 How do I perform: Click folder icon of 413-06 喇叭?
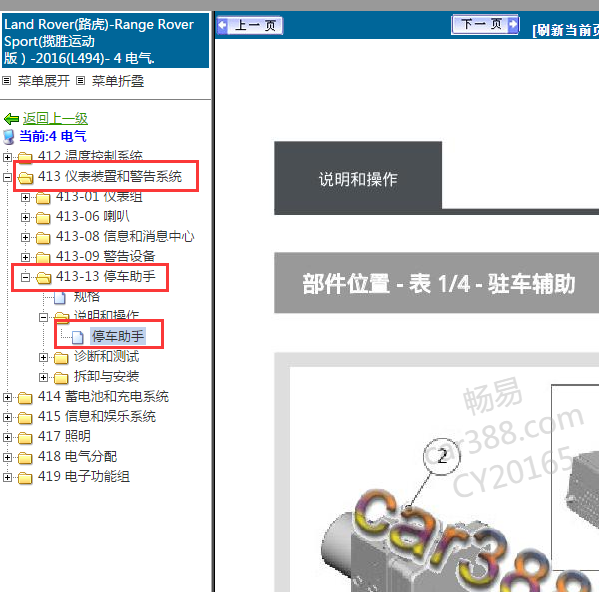coord(43,218)
